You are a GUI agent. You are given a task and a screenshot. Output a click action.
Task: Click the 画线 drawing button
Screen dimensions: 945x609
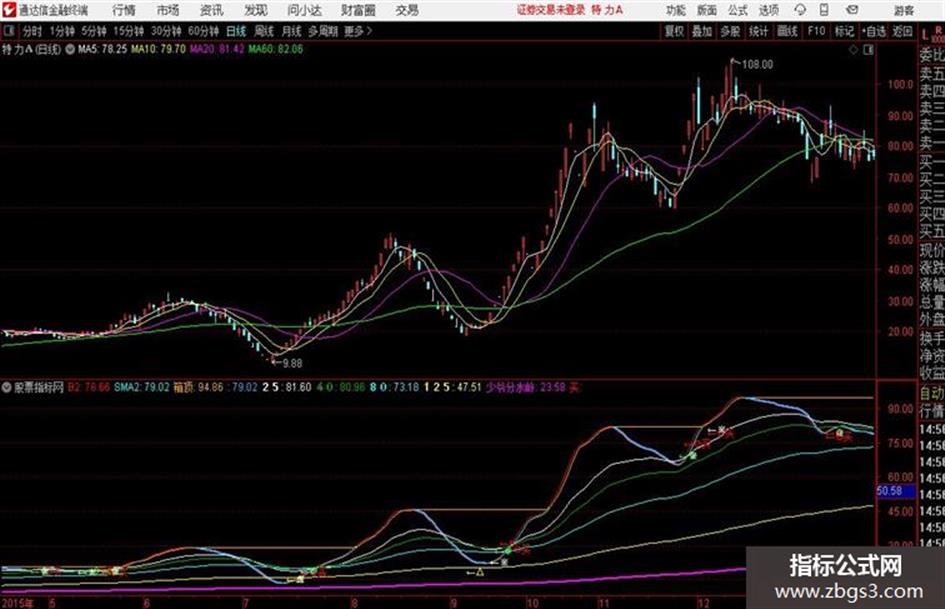point(788,31)
